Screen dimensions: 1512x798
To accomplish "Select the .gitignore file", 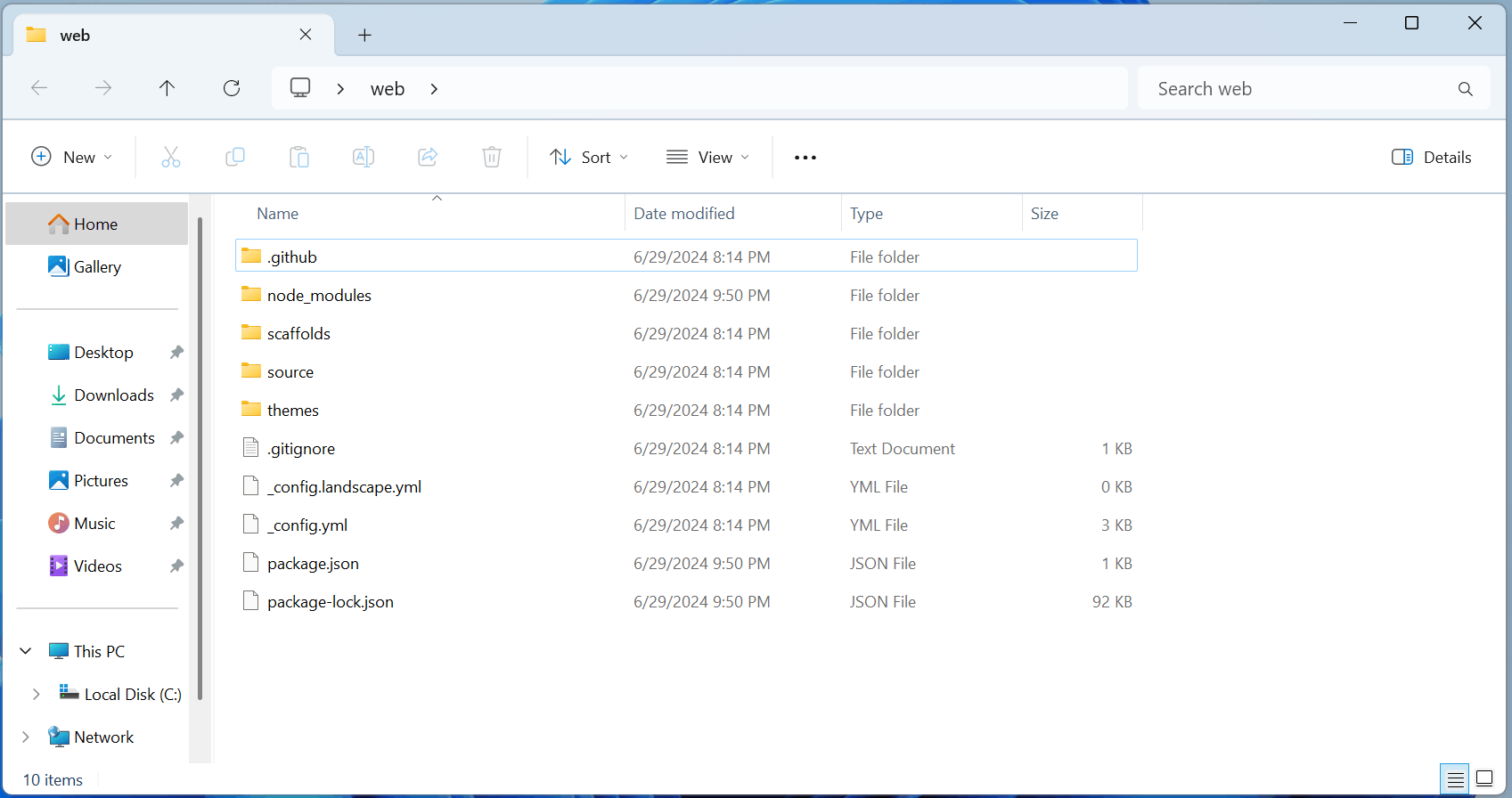I will pos(686,448).
